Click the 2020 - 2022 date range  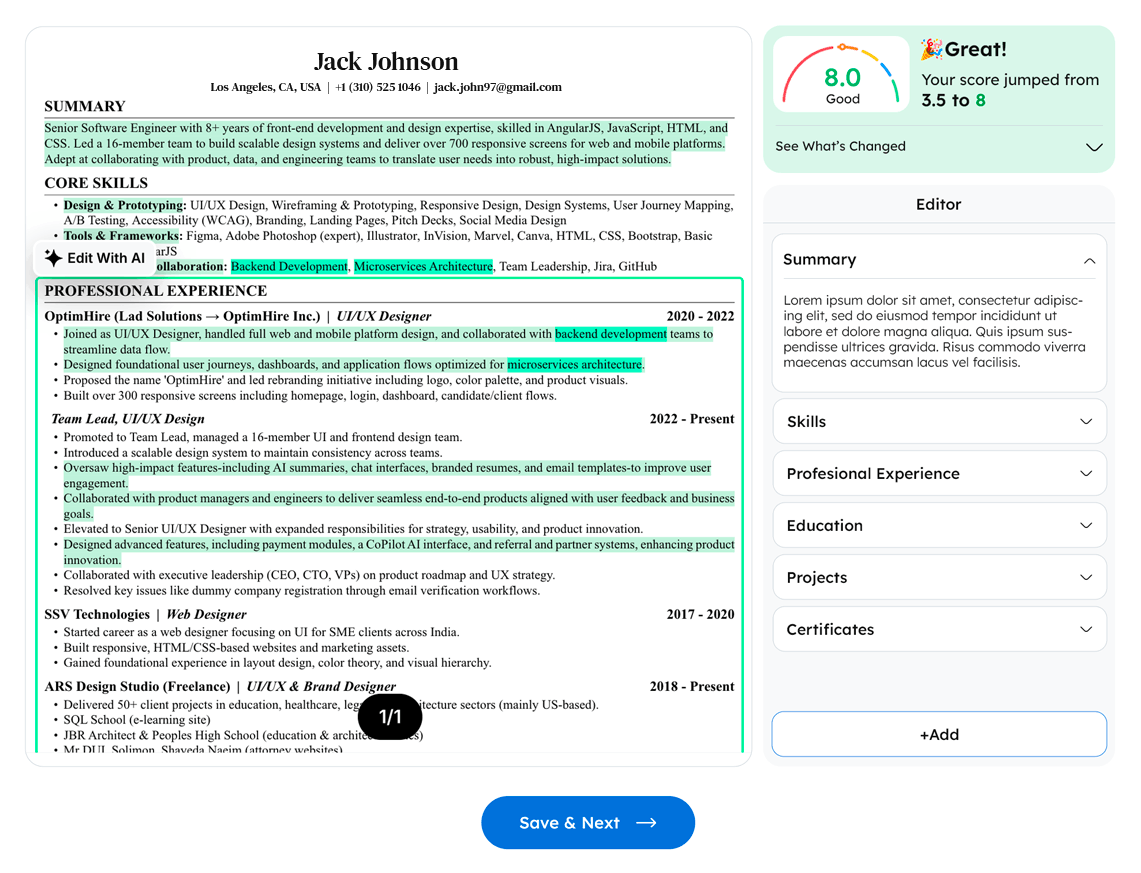click(700, 316)
